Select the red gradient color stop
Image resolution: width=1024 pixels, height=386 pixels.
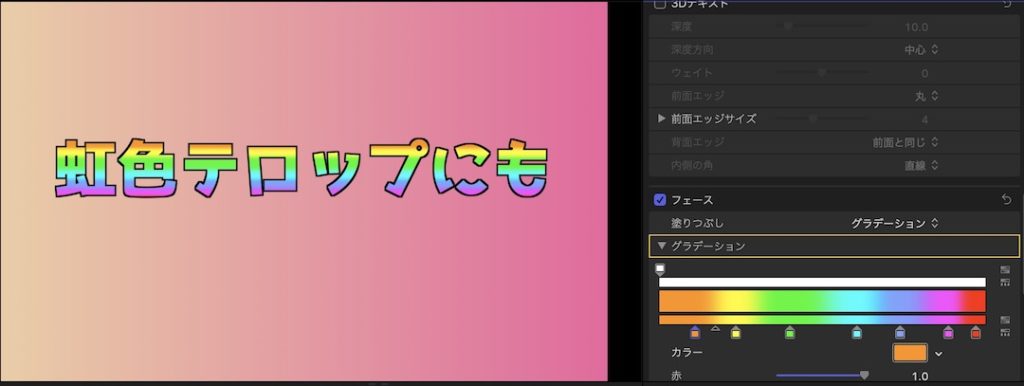point(976,332)
